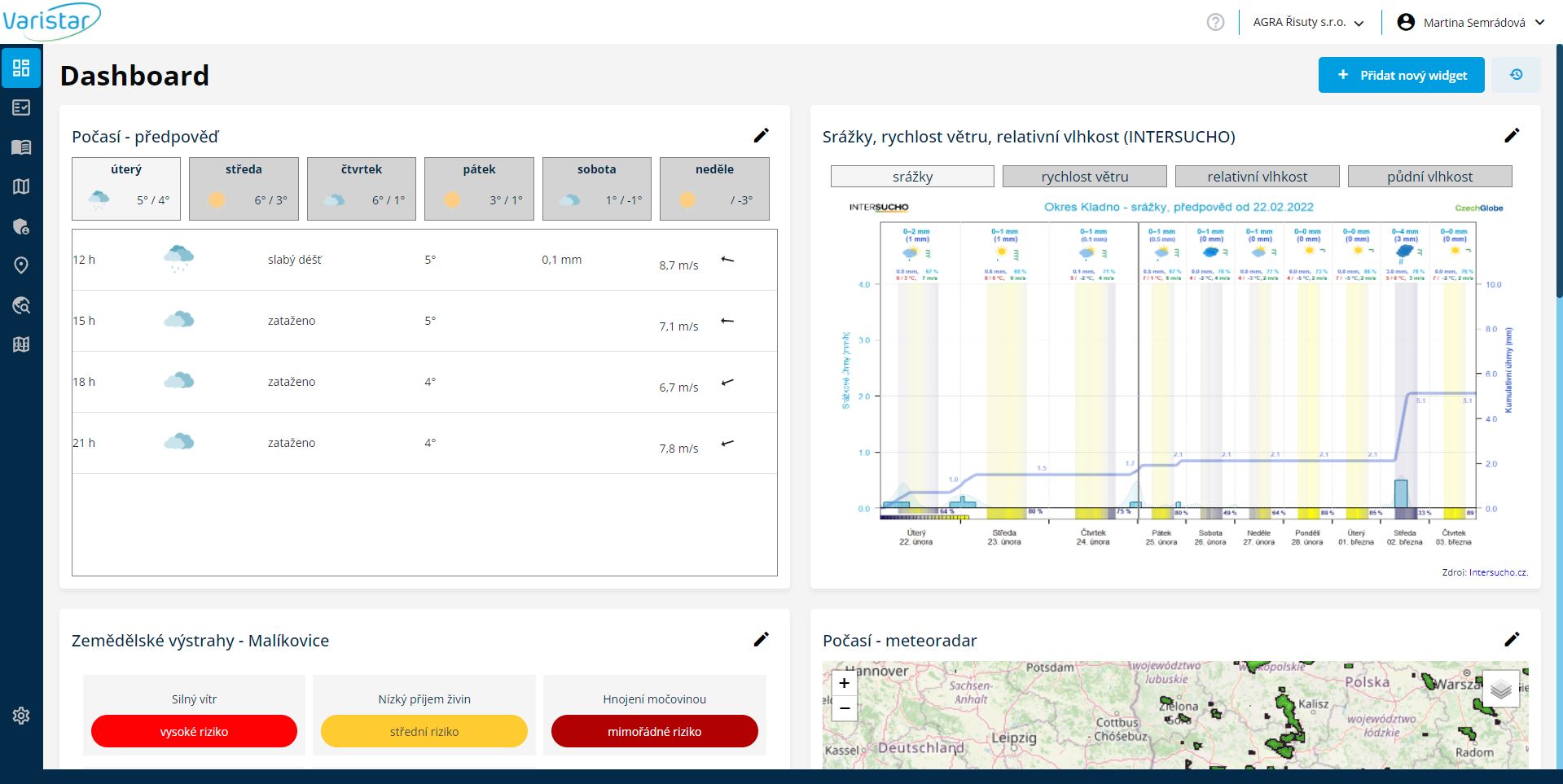The width and height of the screenshot is (1563, 784).
Task: Open the map book icon in sidebar
Action: [21, 344]
